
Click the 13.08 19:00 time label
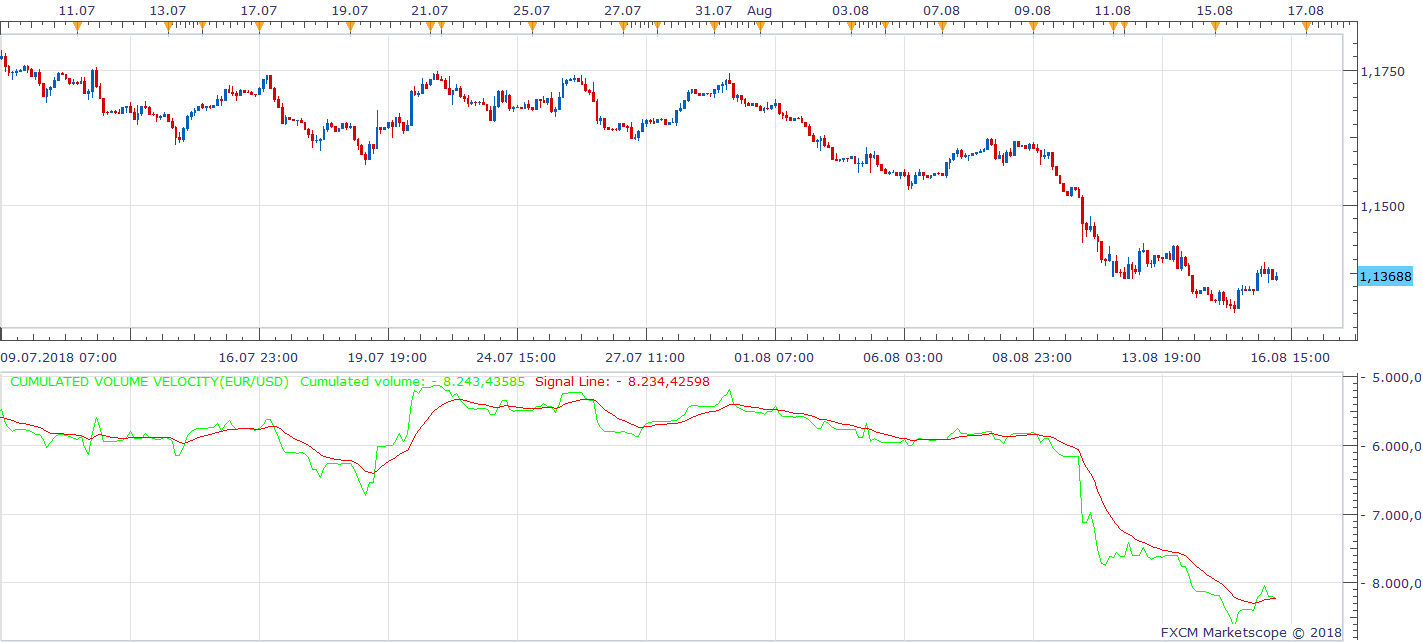pyautogui.click(x=1161, y=356)
